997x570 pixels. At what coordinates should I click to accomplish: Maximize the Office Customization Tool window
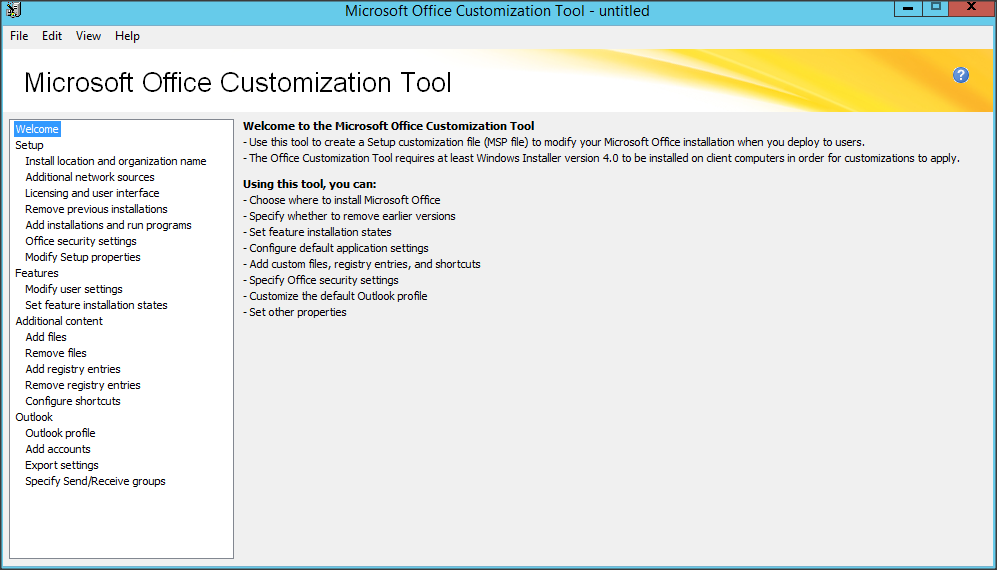pyautogui.click(x=935, y=8)
